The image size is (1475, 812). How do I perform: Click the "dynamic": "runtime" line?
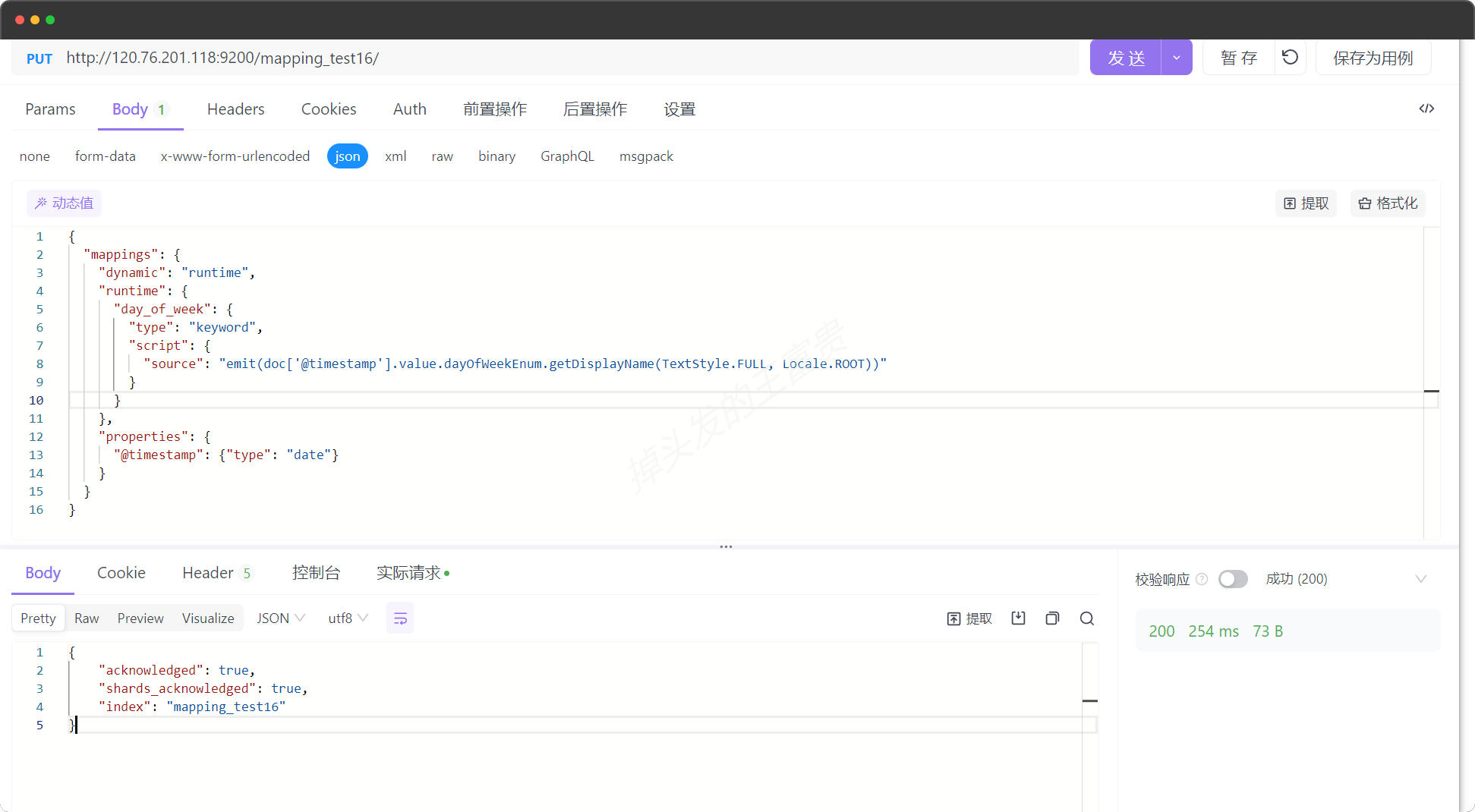176,272
